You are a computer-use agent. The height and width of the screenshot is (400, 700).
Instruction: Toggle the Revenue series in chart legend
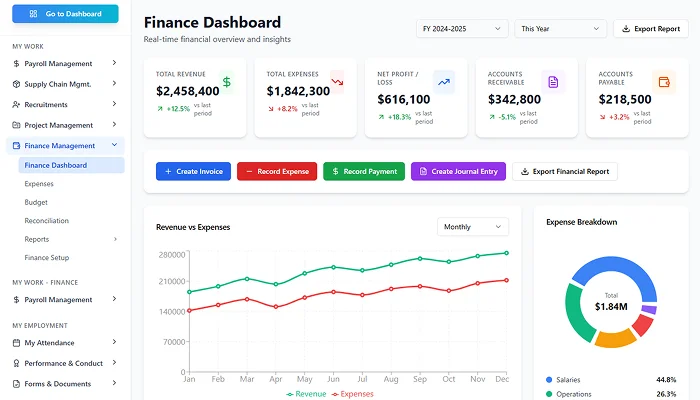click(305, 394)
